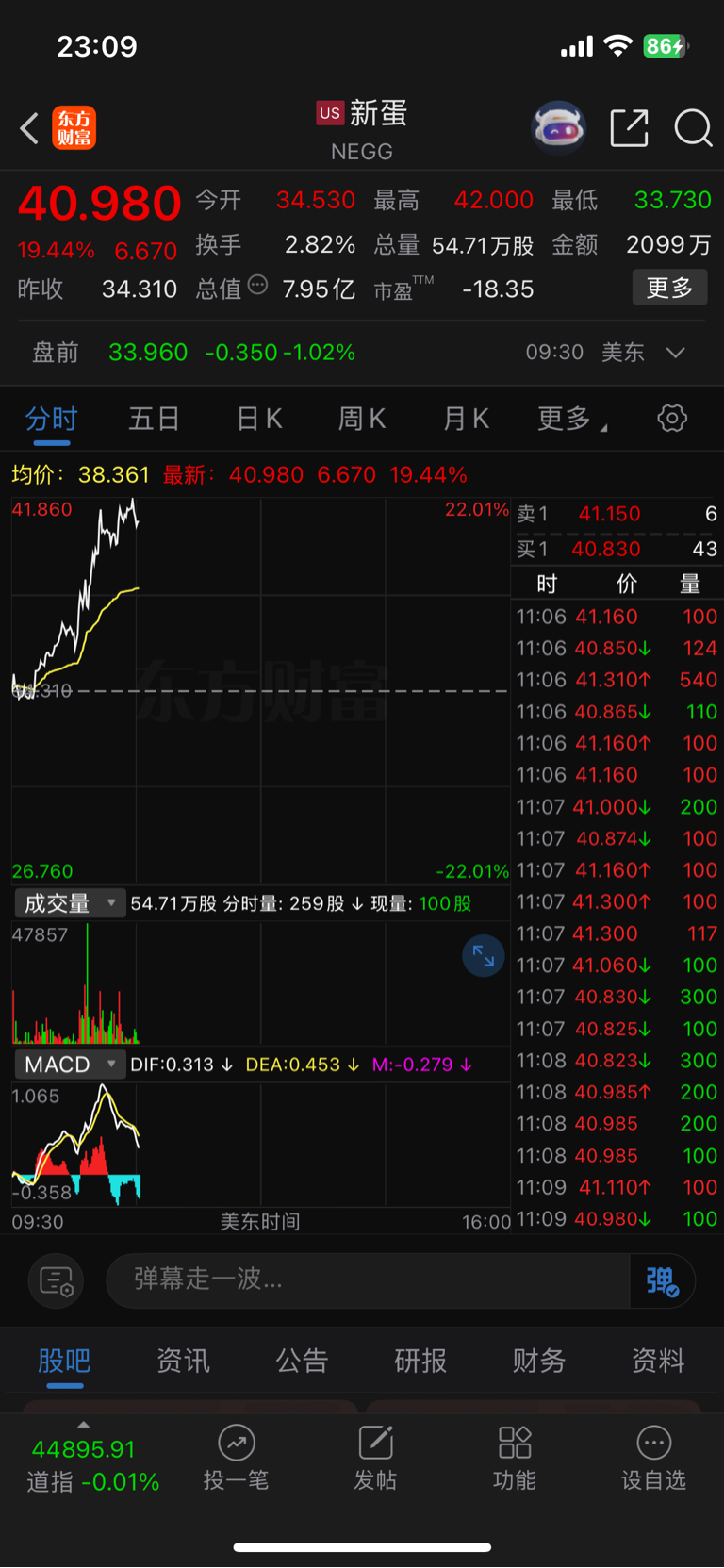The width and height of the screenshot is (724, 1568).
Task: Open the search magnifier icon
Action: tap(693, 127)
